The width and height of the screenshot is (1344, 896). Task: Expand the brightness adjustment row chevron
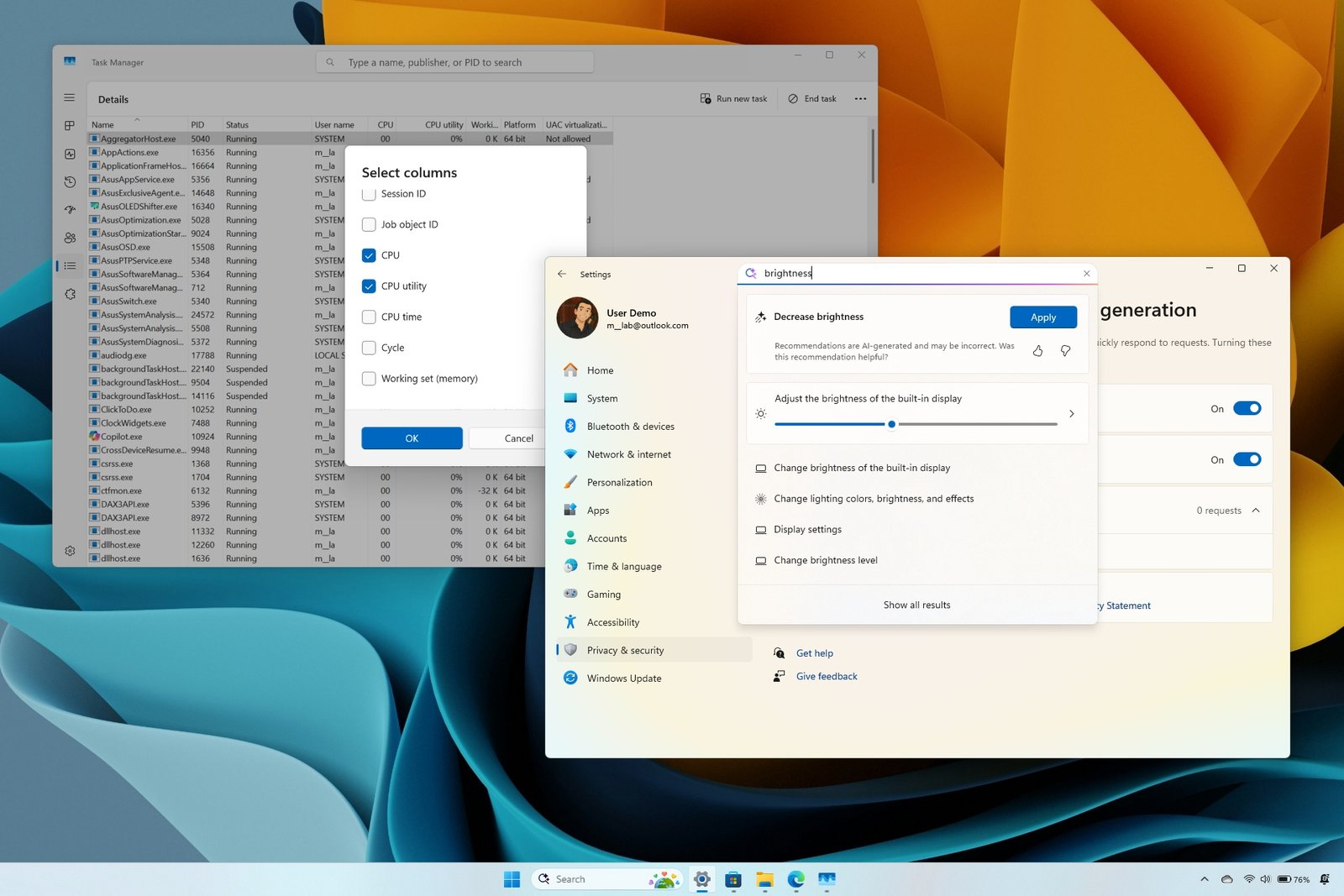(1071, 413)
